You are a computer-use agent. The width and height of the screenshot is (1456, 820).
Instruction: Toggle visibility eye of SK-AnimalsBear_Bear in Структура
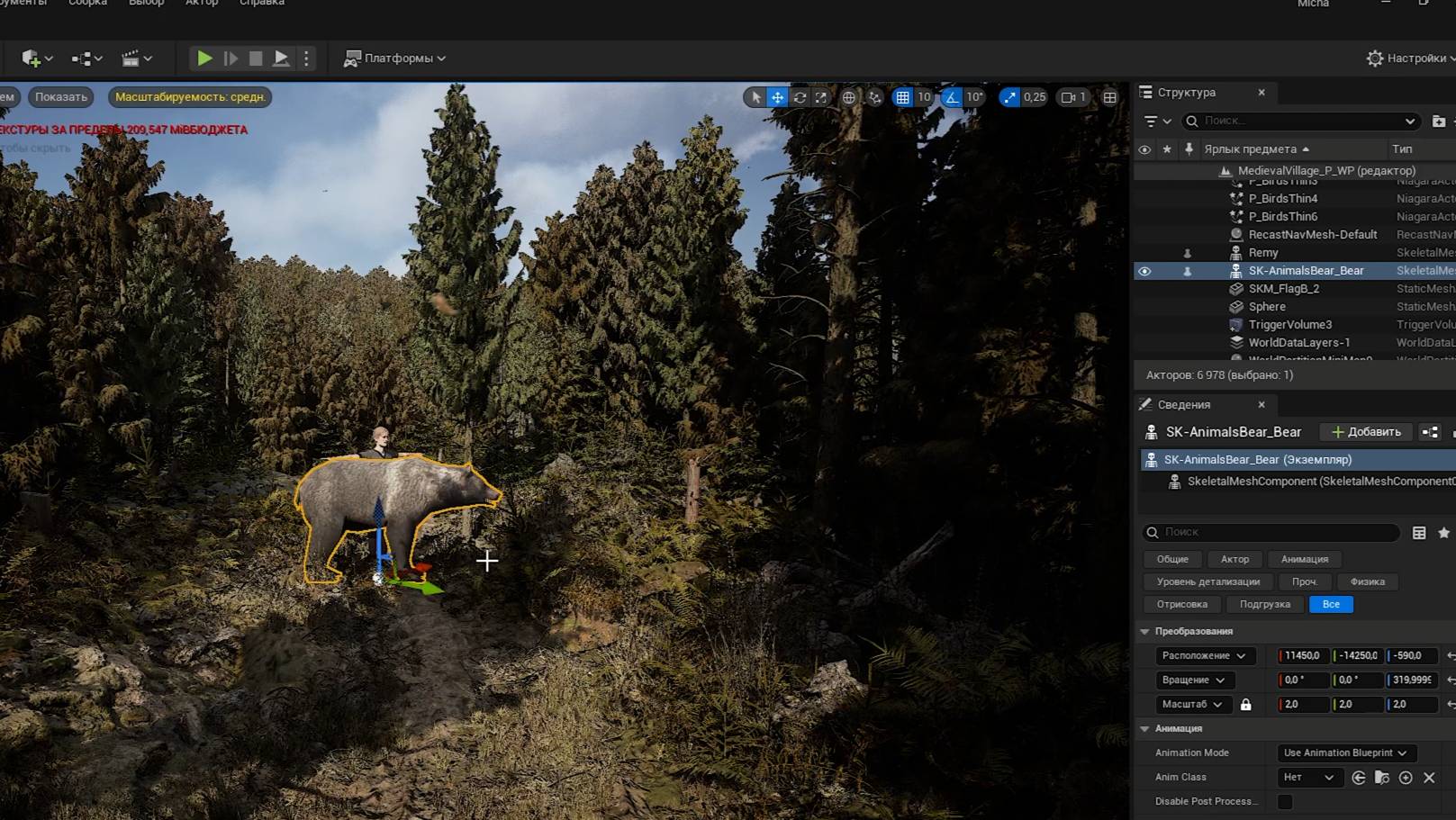1144,271
